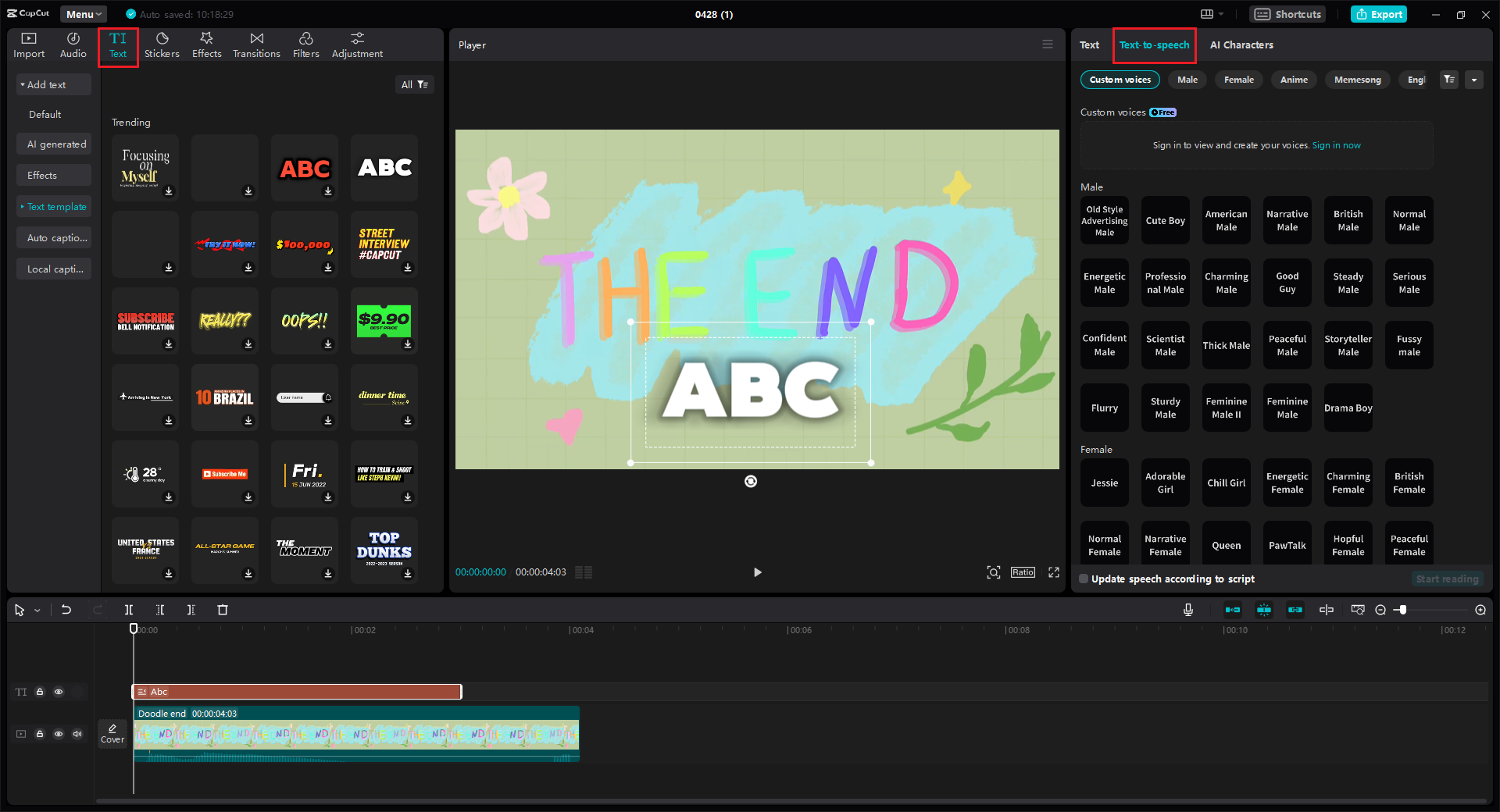This screenshot has height=812, width=1500.
Task: Select the SUBSCRIBE bell notification template
Action: coord(145,321)
